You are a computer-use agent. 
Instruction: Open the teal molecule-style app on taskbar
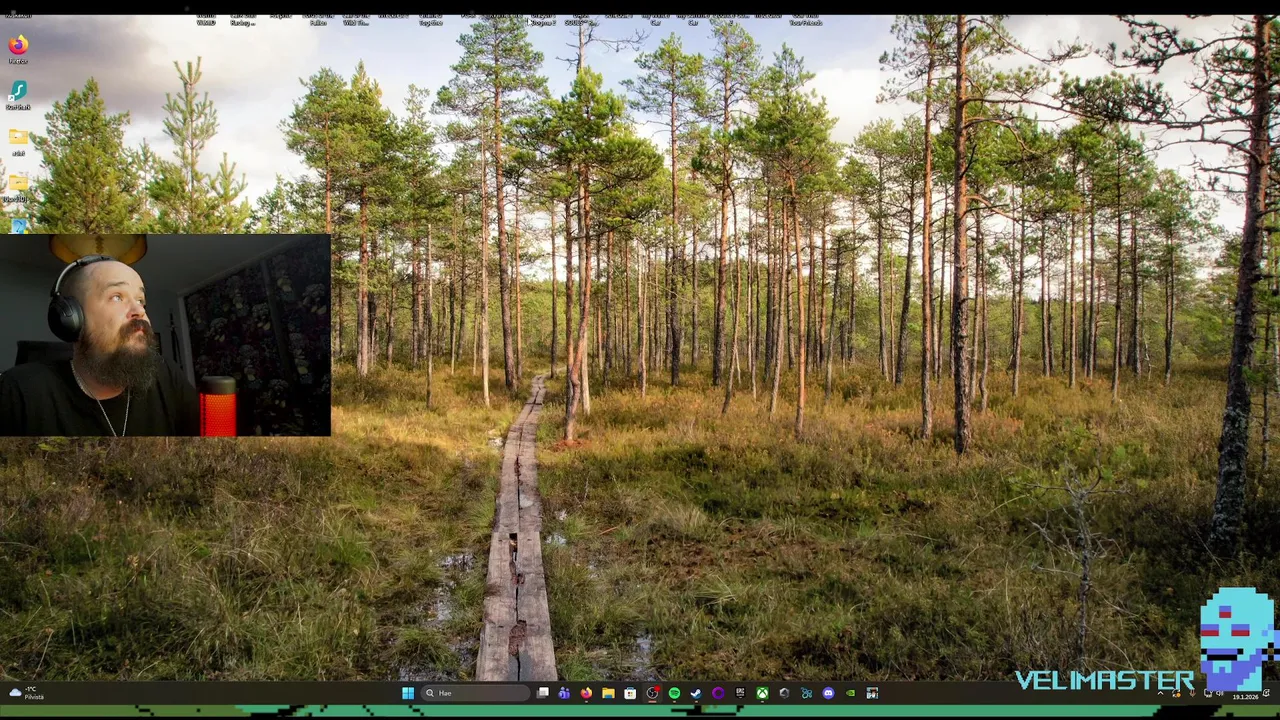tap(806, 693)
